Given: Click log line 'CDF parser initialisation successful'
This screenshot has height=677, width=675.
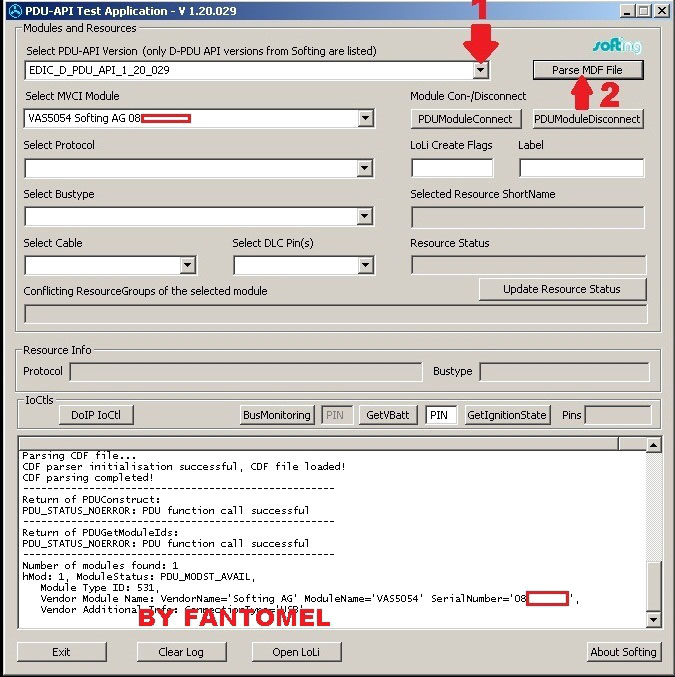Looking at the screenshot, I should pyautogui.click(x=184, y=467).
